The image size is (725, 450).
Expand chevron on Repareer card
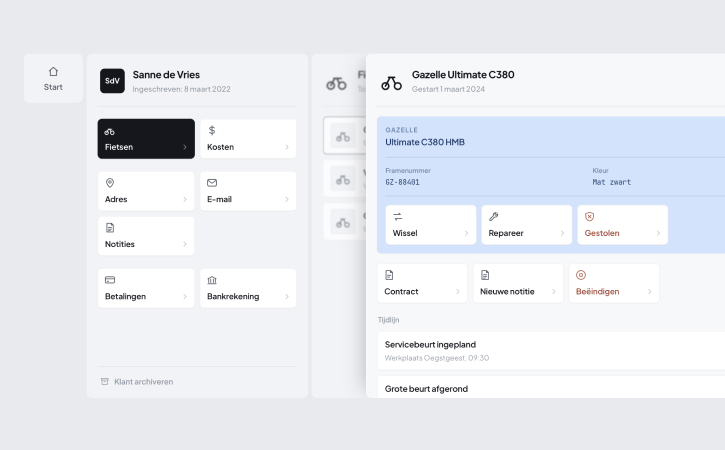click(x=562, y=233)
